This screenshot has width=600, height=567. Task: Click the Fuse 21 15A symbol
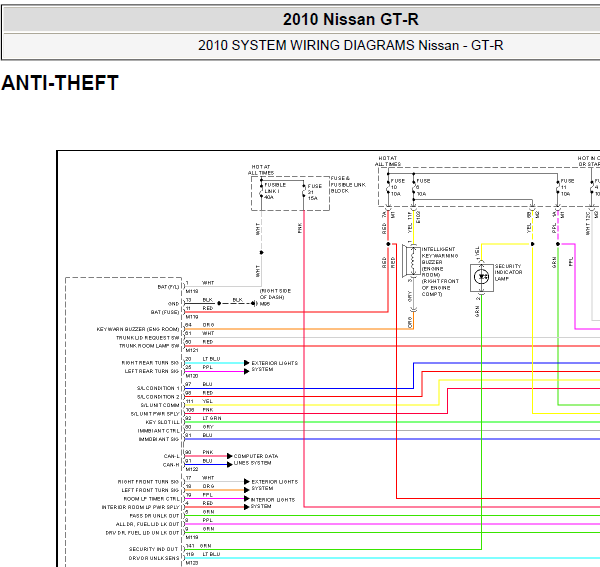tap(304, 191)
